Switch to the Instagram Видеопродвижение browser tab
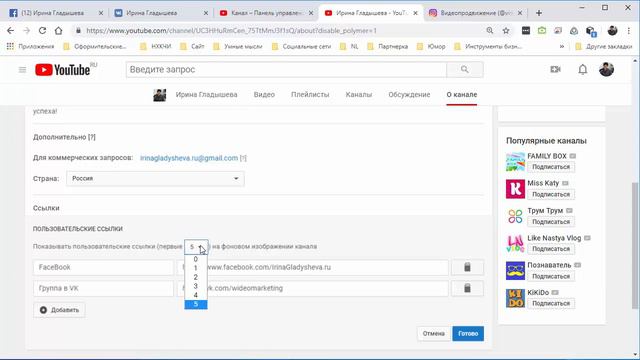The width and height of the screenshot is (640, 360). point(476,13)
